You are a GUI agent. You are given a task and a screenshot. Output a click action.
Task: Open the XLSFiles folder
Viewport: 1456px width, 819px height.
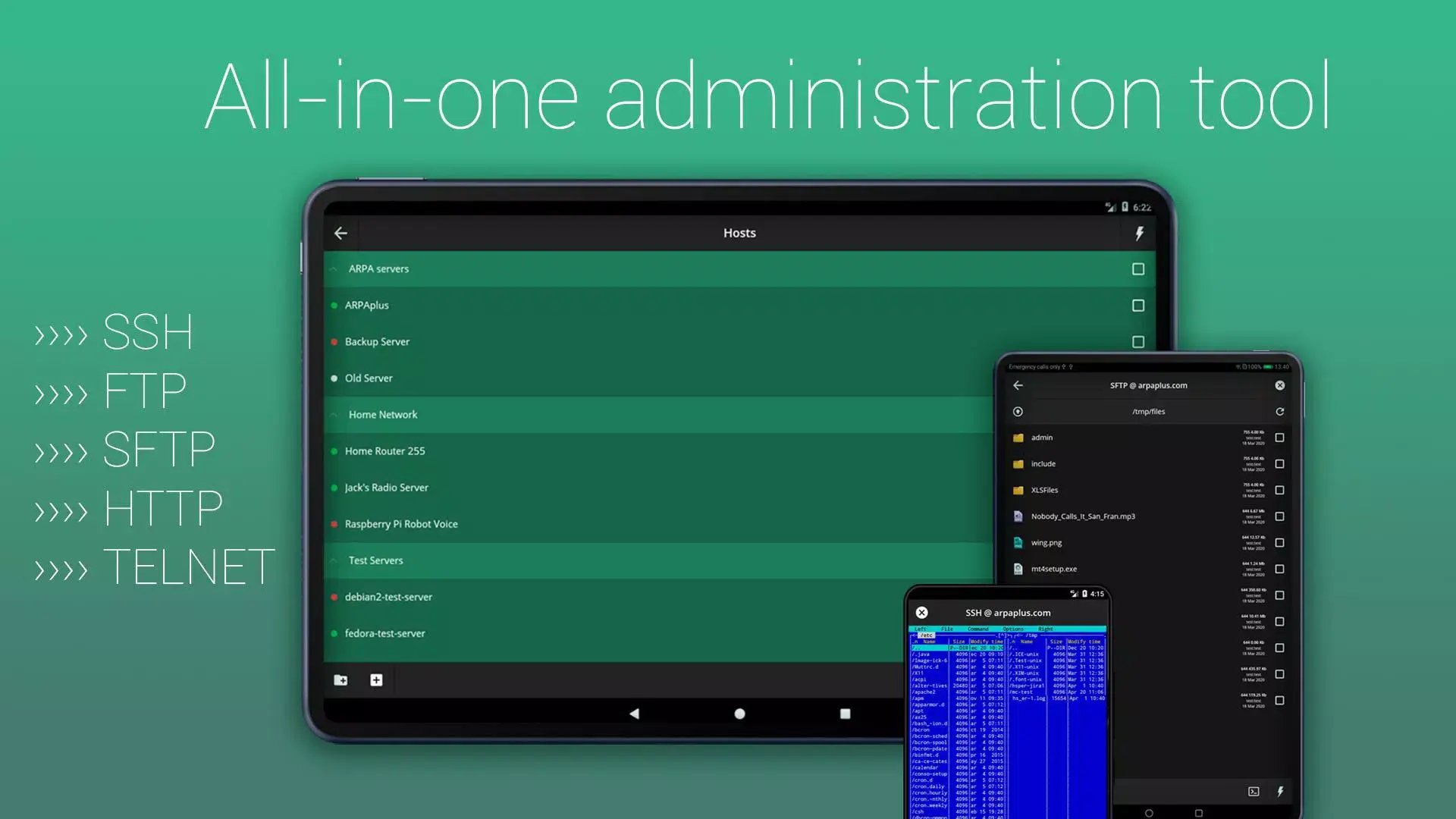(1046, 490)
